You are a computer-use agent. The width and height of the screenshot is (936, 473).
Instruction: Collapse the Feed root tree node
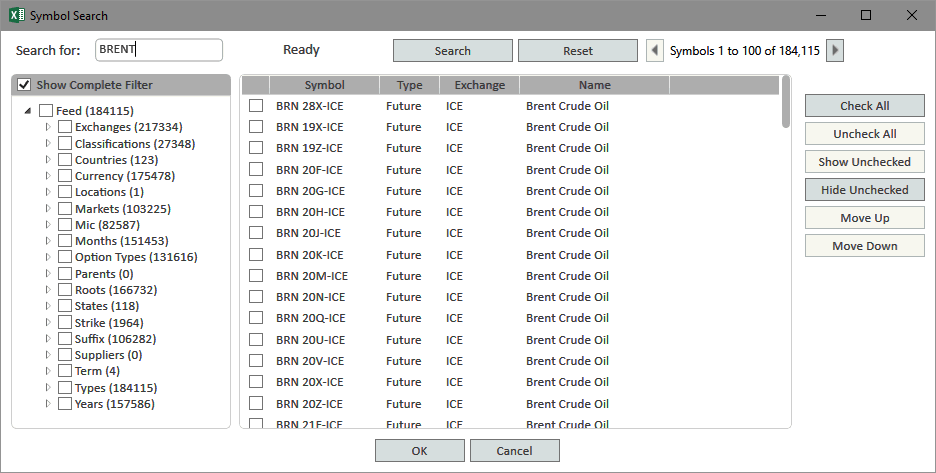point(28,111)
